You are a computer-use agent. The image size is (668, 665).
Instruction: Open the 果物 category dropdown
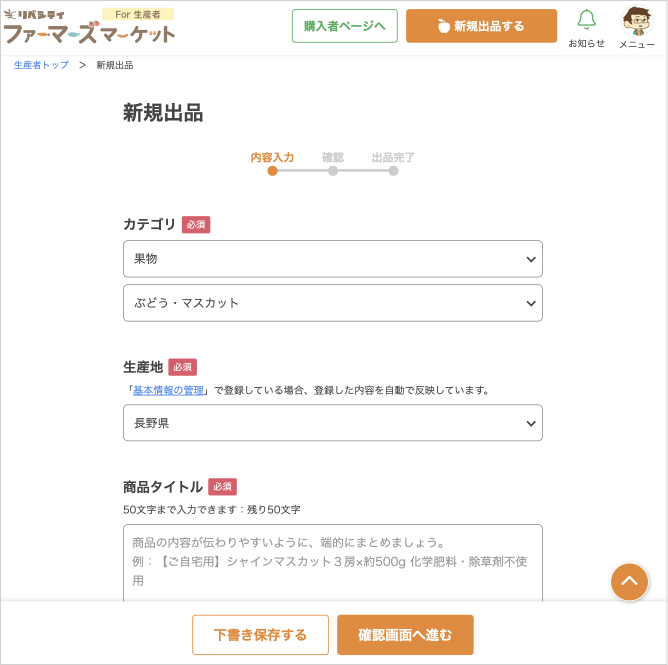tap(332, 259)
